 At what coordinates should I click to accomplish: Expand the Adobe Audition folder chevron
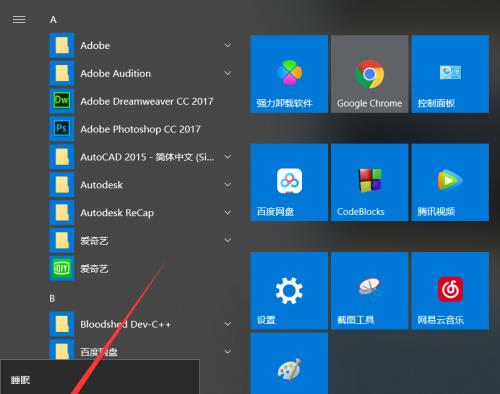tap(228, 73)
